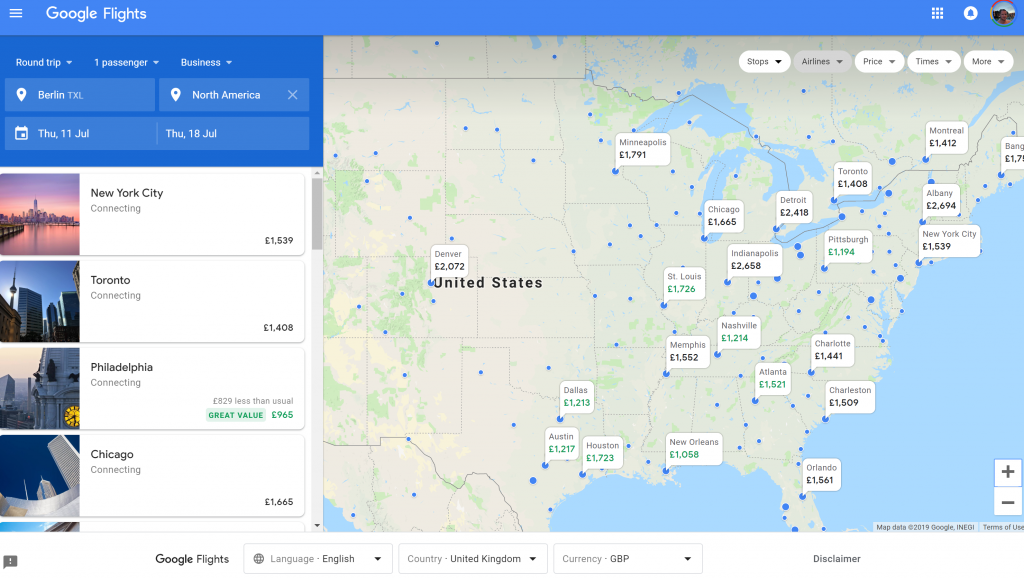Click the Nashville £1,214 map label

pyautogui.click(x=739, y=332)
